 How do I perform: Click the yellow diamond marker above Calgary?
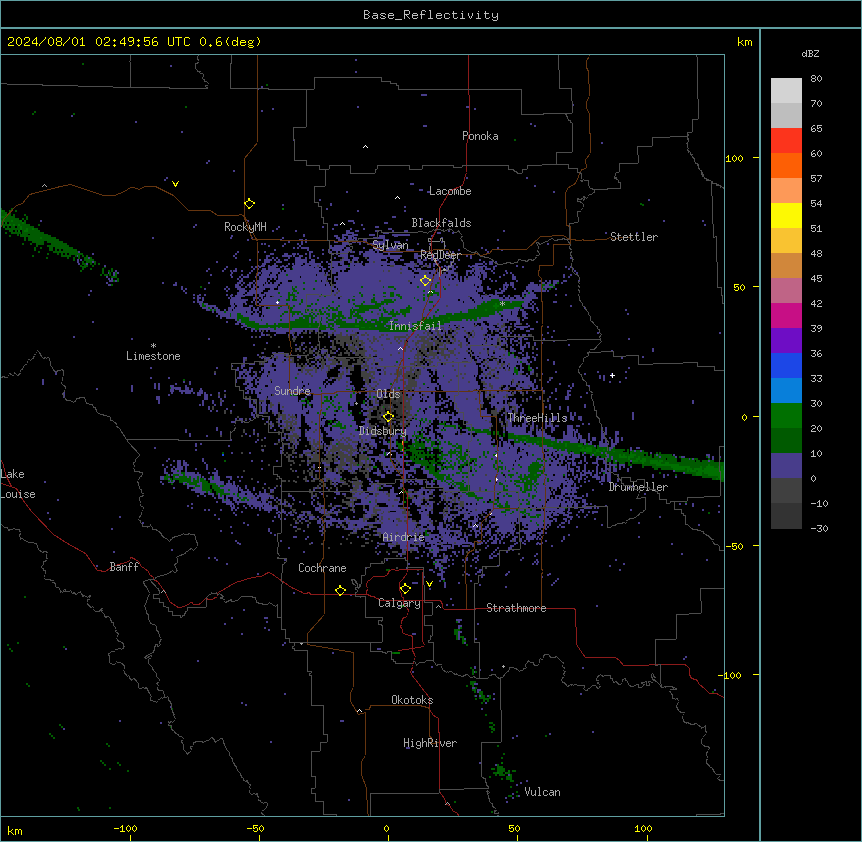pyautogui.click(x=405, y=589)
